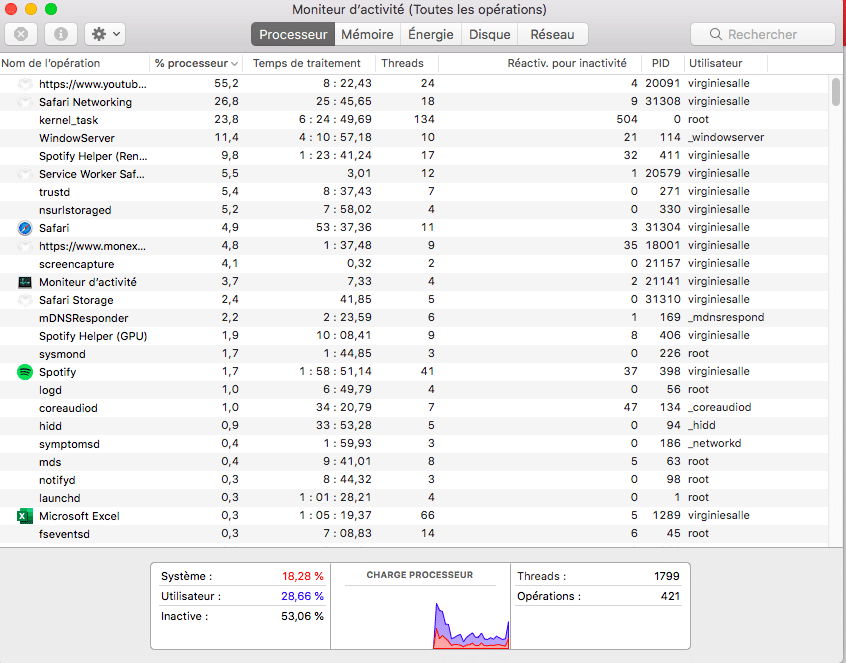Image resolution: width=846 pixels, height=663 pixels.
Task: Click the 55,2 processor value
Action: coord(226,83)
